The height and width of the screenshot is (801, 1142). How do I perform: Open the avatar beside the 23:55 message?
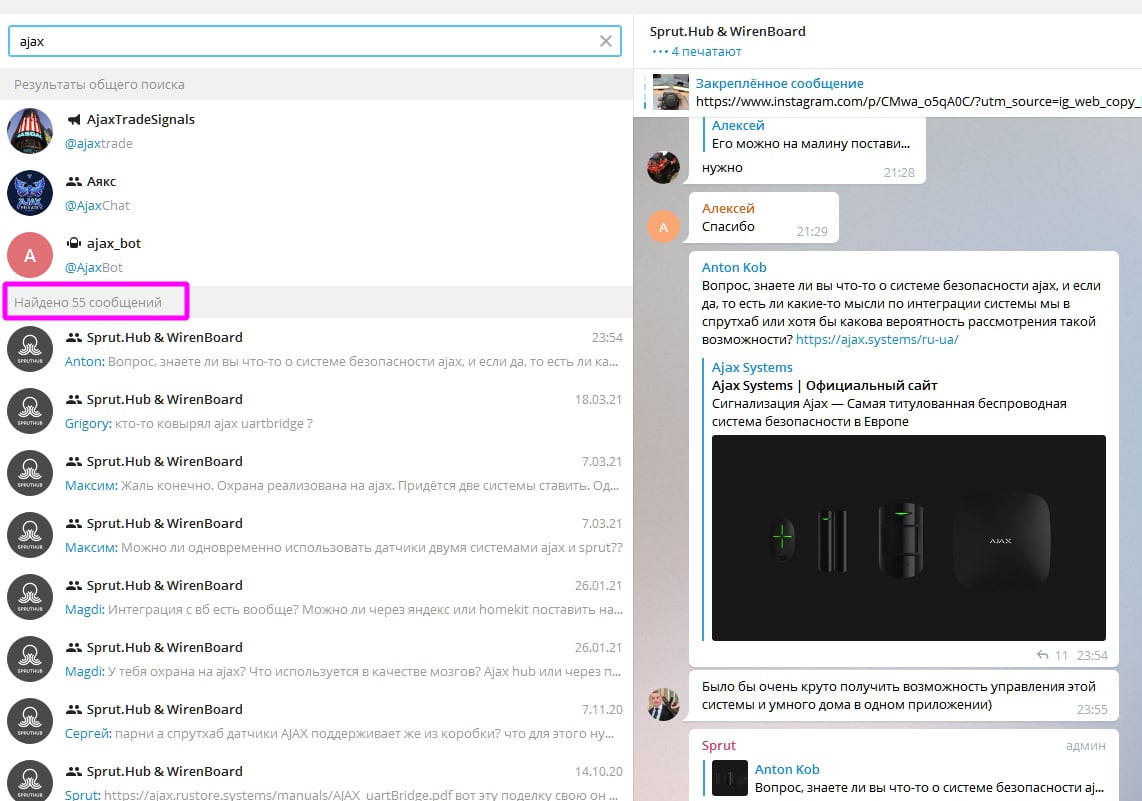663,704
